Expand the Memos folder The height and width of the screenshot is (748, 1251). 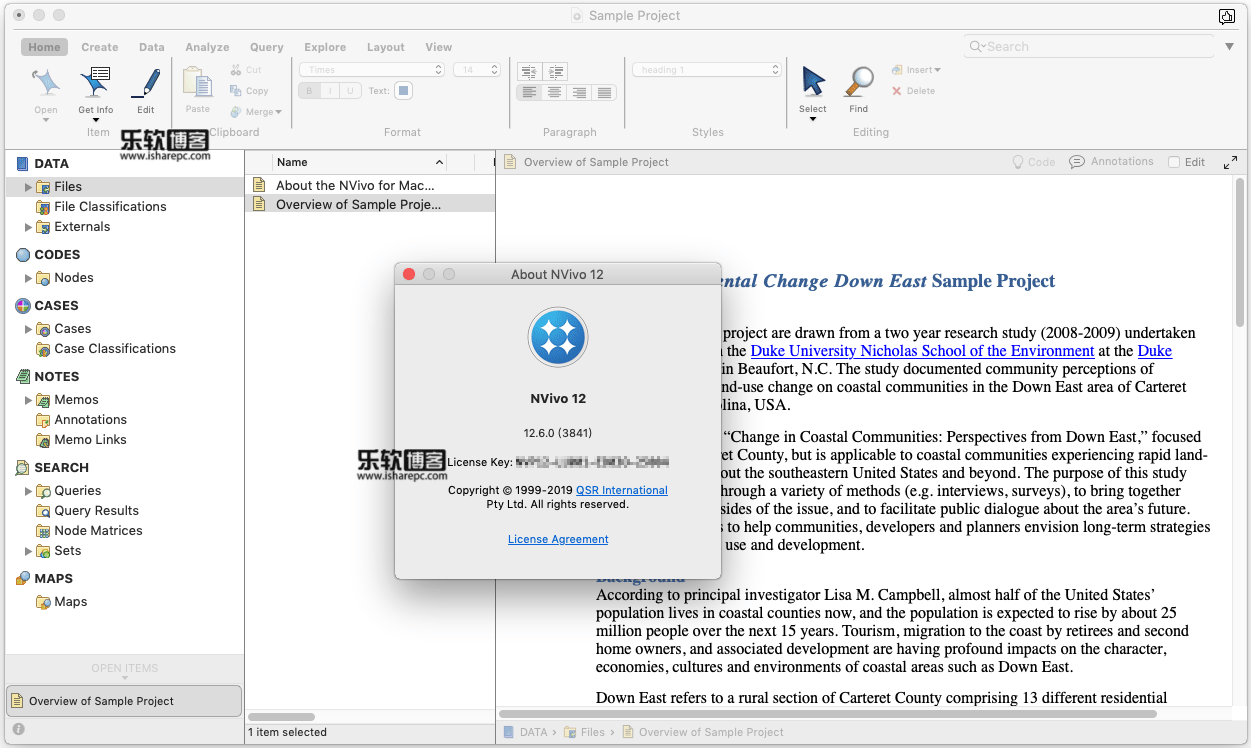point(28,400)
